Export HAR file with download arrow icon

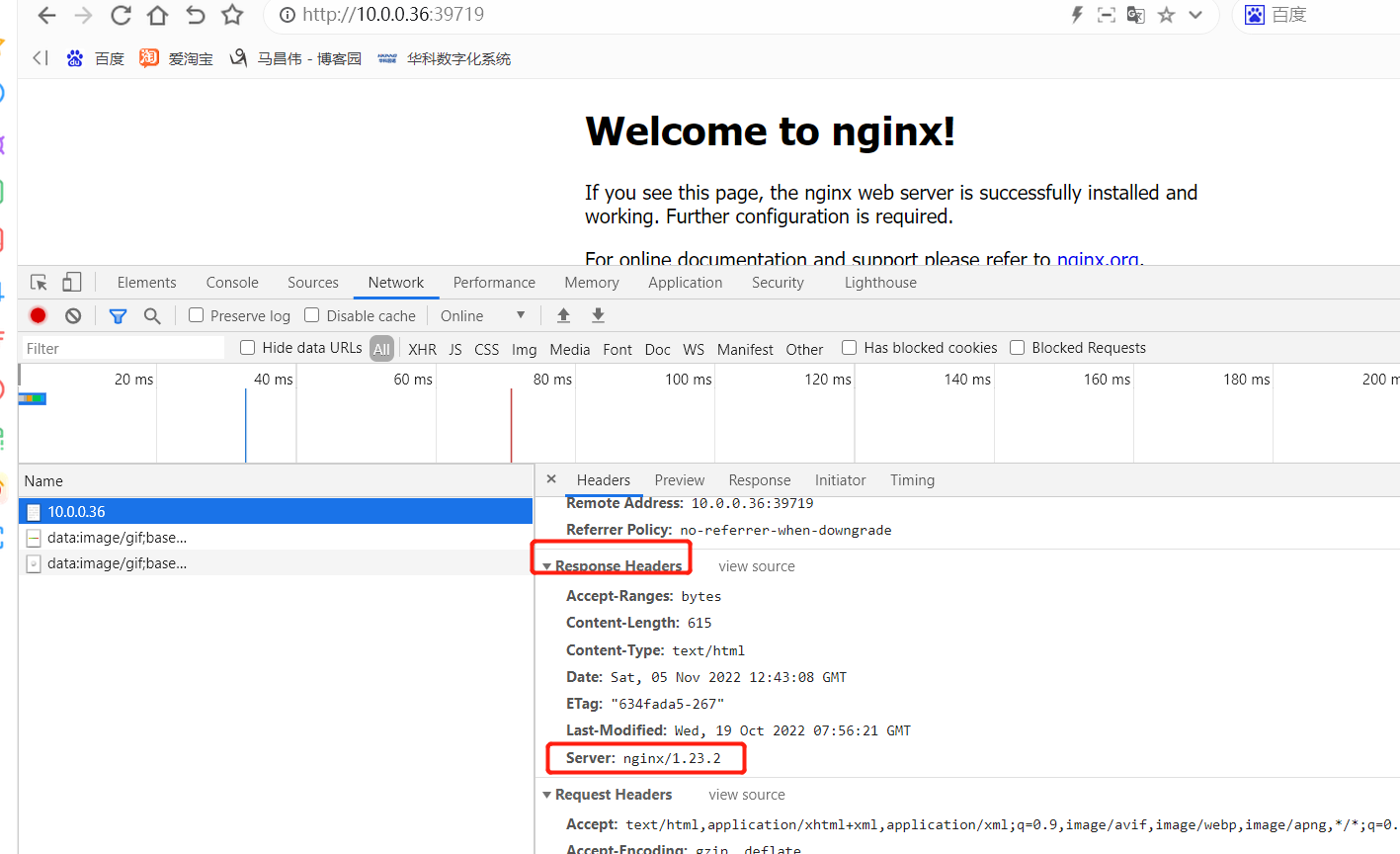pos(598,315)
